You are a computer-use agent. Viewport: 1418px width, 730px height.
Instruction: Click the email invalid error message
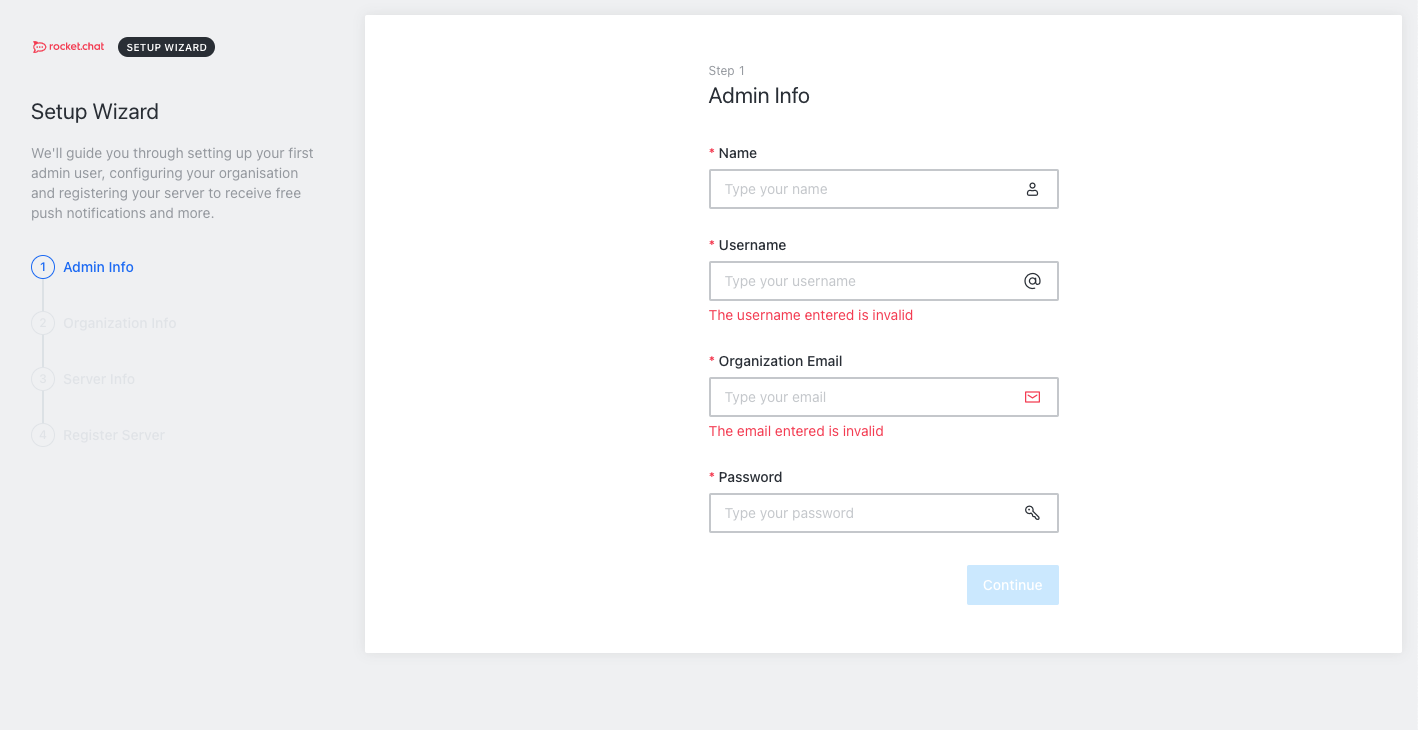(796, 431)
